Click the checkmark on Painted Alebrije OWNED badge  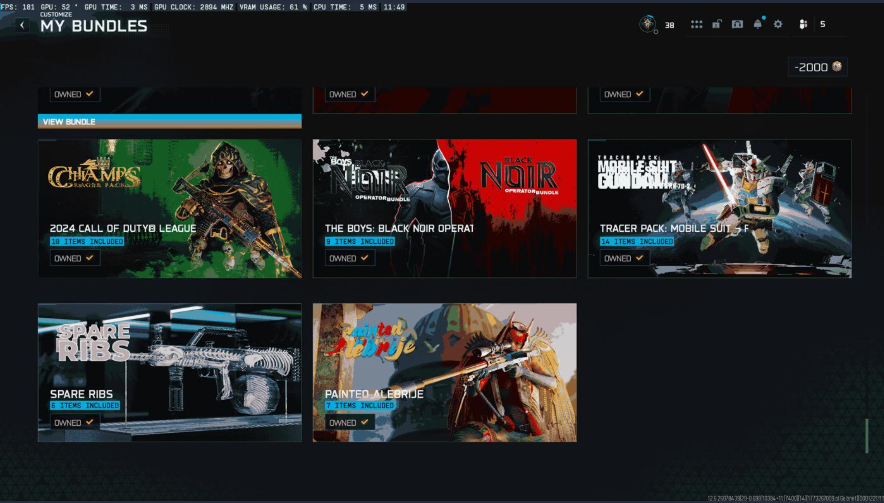[365, 422]
